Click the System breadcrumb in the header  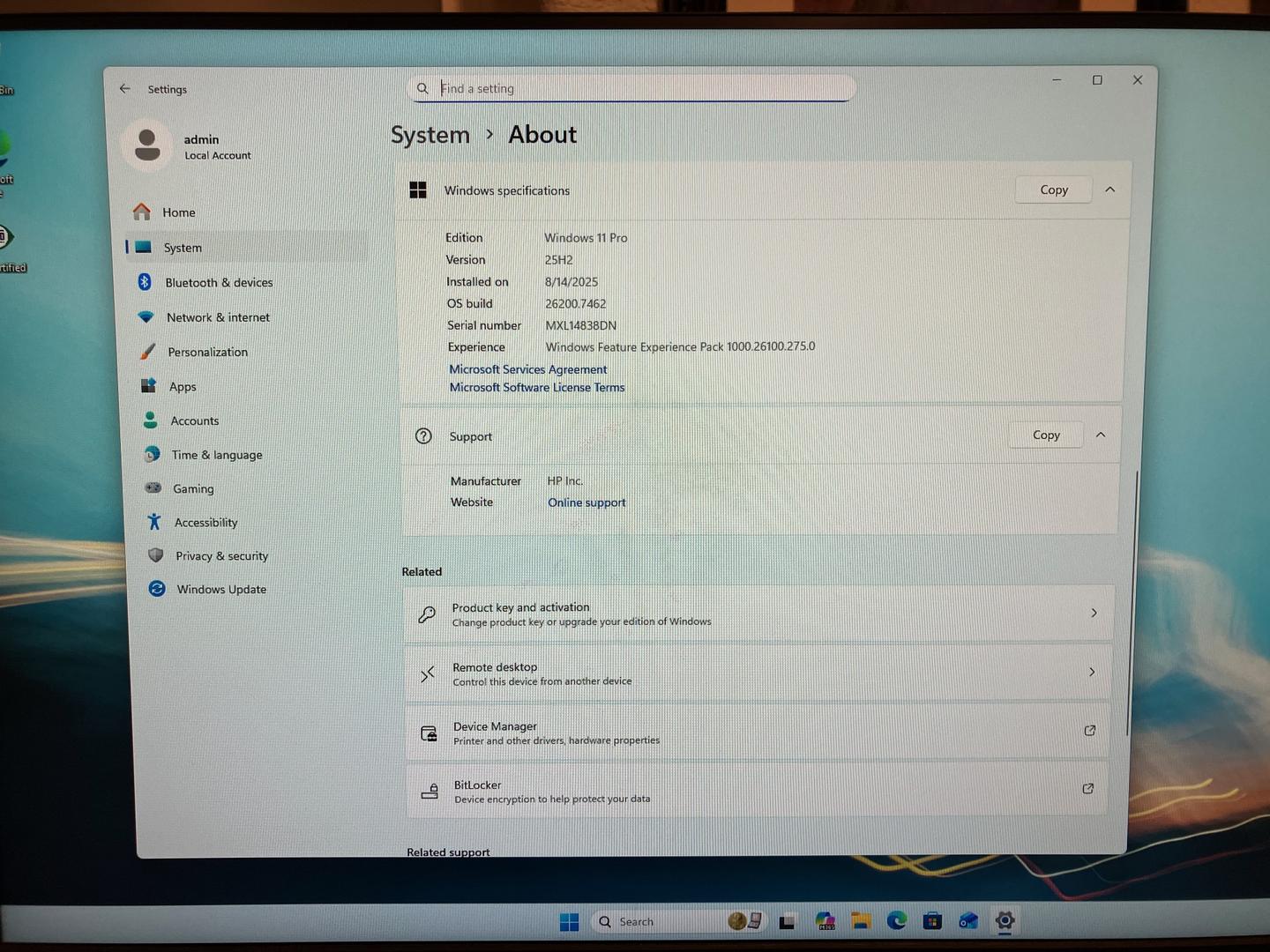tap(430, 135)
